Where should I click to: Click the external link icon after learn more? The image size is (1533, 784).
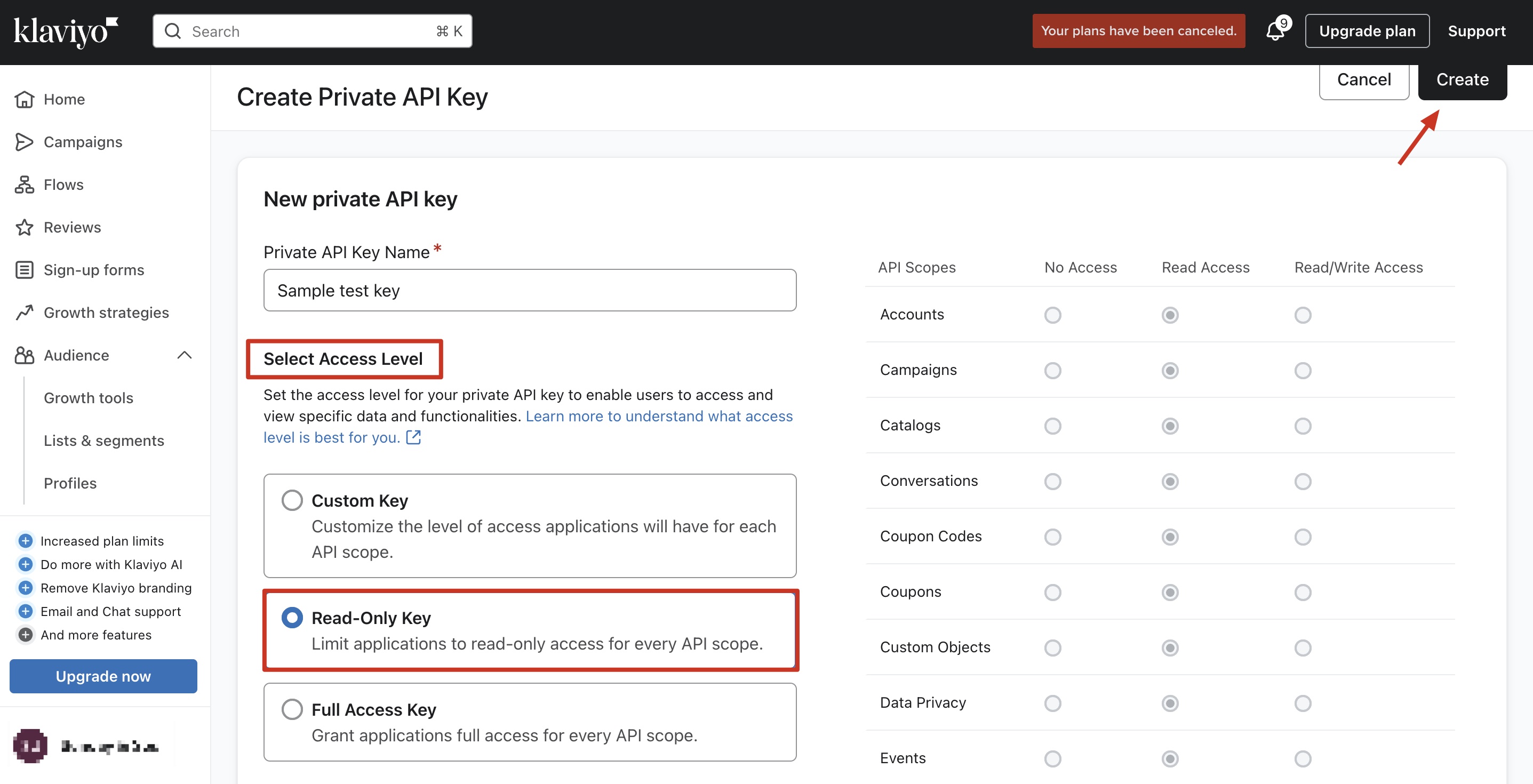[x=413, y=438]
